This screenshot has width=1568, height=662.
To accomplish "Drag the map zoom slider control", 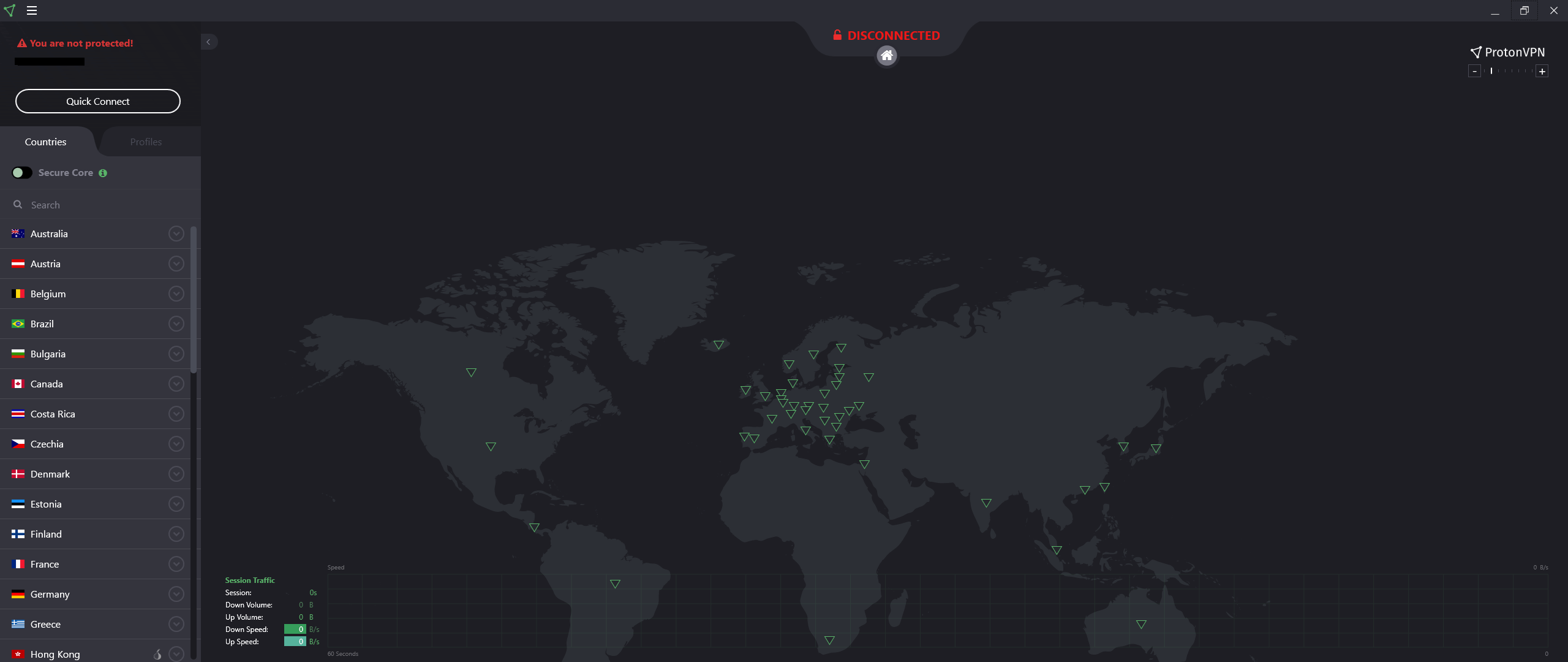I will (x=1492, y=71).
